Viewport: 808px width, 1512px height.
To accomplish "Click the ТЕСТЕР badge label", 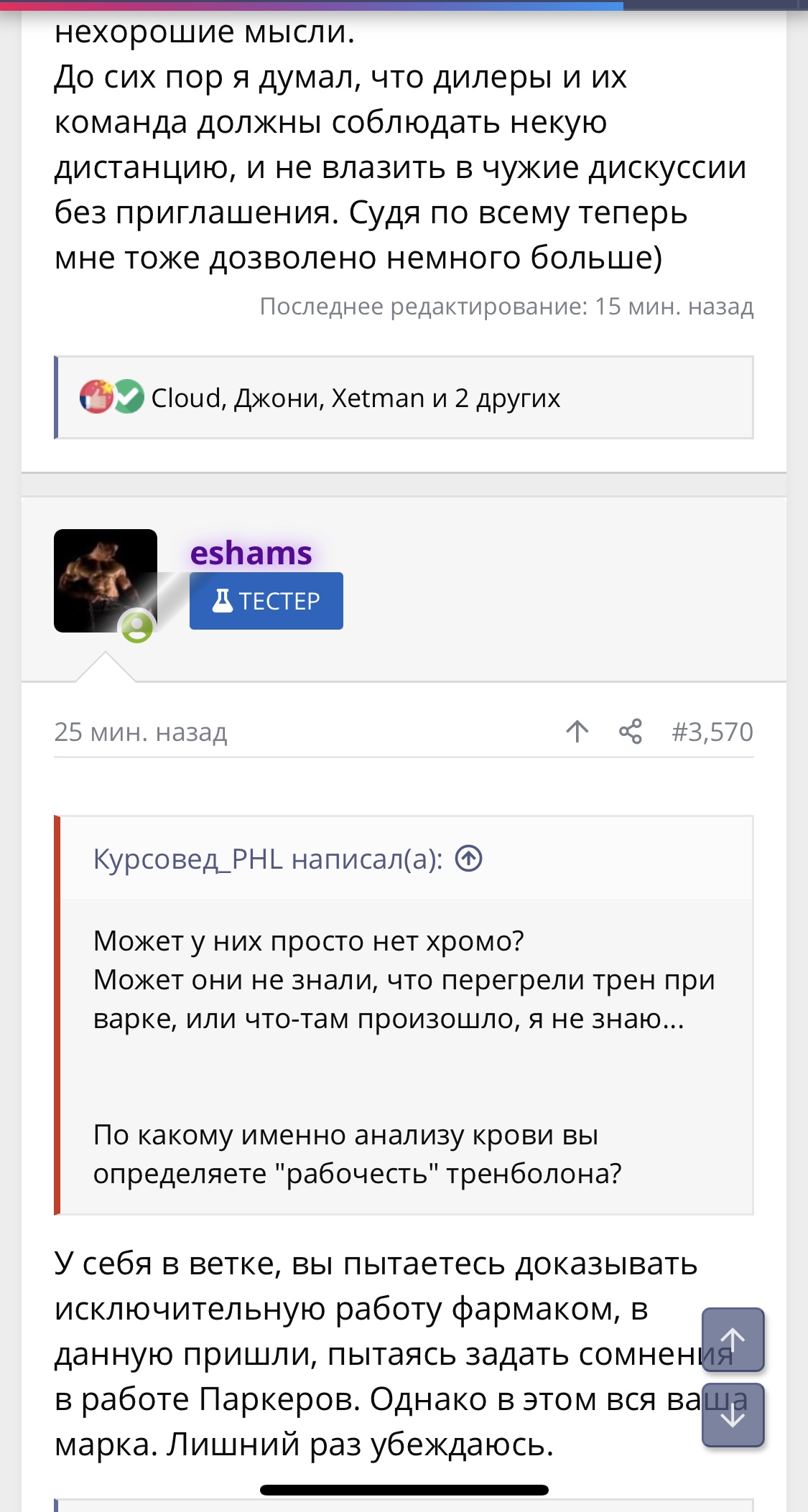I will coord(279,601).
